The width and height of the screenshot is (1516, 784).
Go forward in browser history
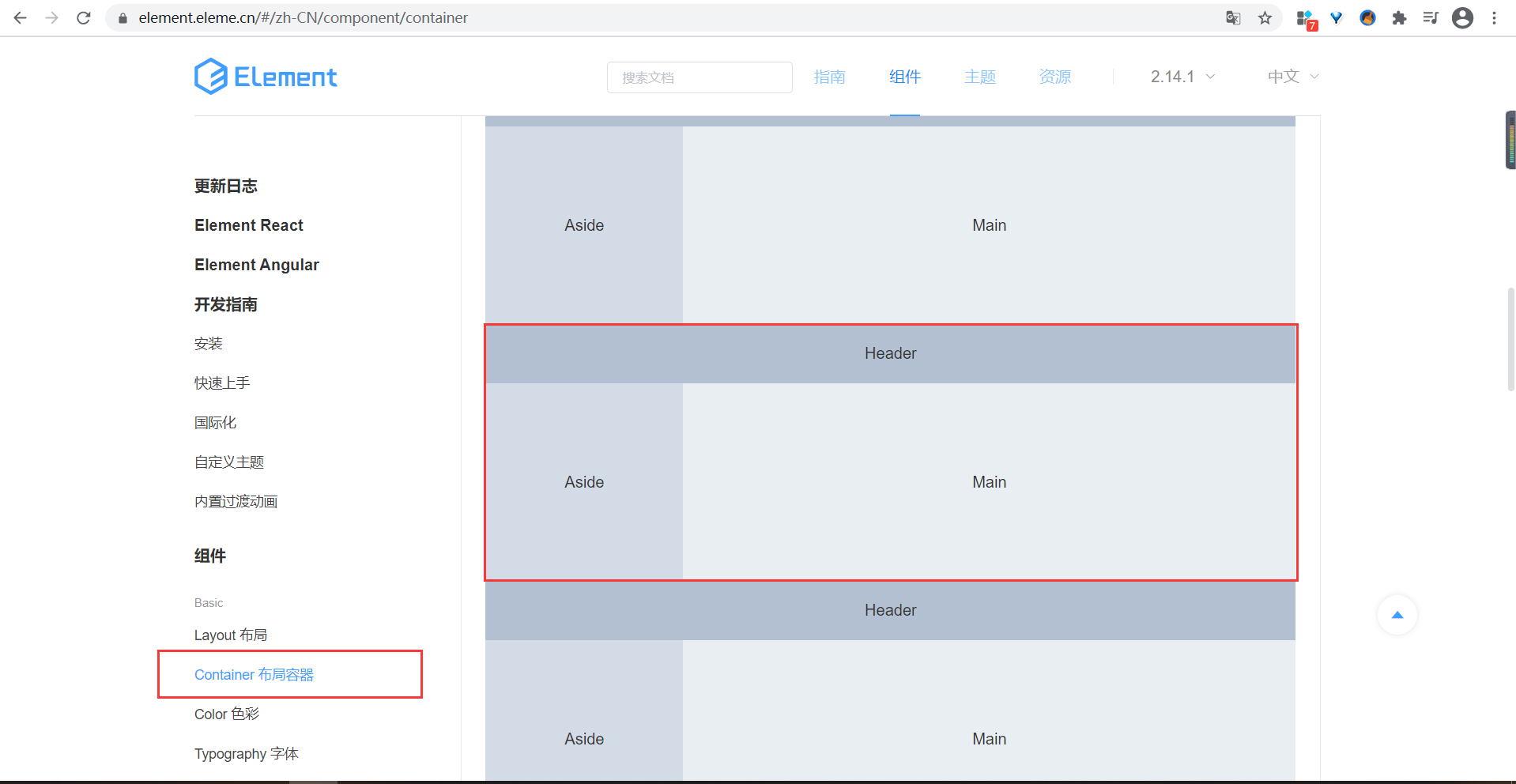tap(52, 17)
